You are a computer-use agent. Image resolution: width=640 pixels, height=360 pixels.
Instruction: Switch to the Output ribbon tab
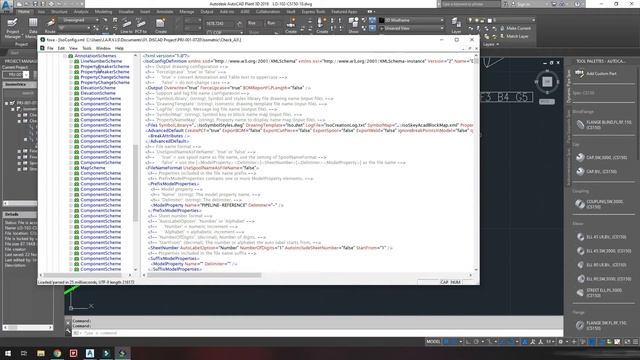(207, 12)
